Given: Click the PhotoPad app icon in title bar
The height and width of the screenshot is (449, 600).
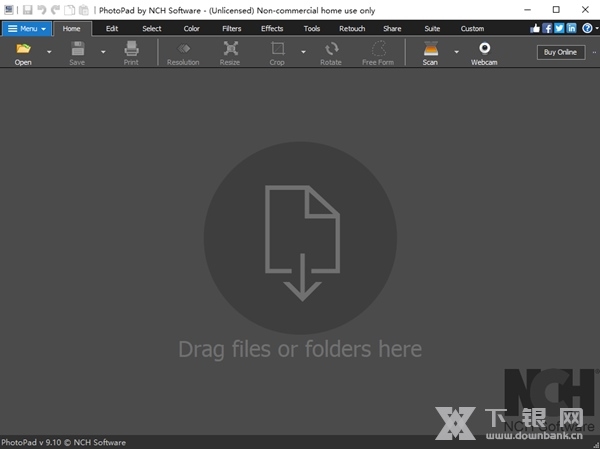Looking at the screenshot, I should coord(8,10).
